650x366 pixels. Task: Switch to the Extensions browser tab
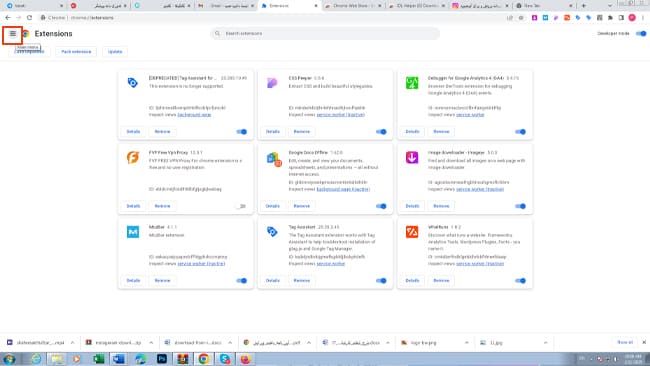click(x=289, y=6)
